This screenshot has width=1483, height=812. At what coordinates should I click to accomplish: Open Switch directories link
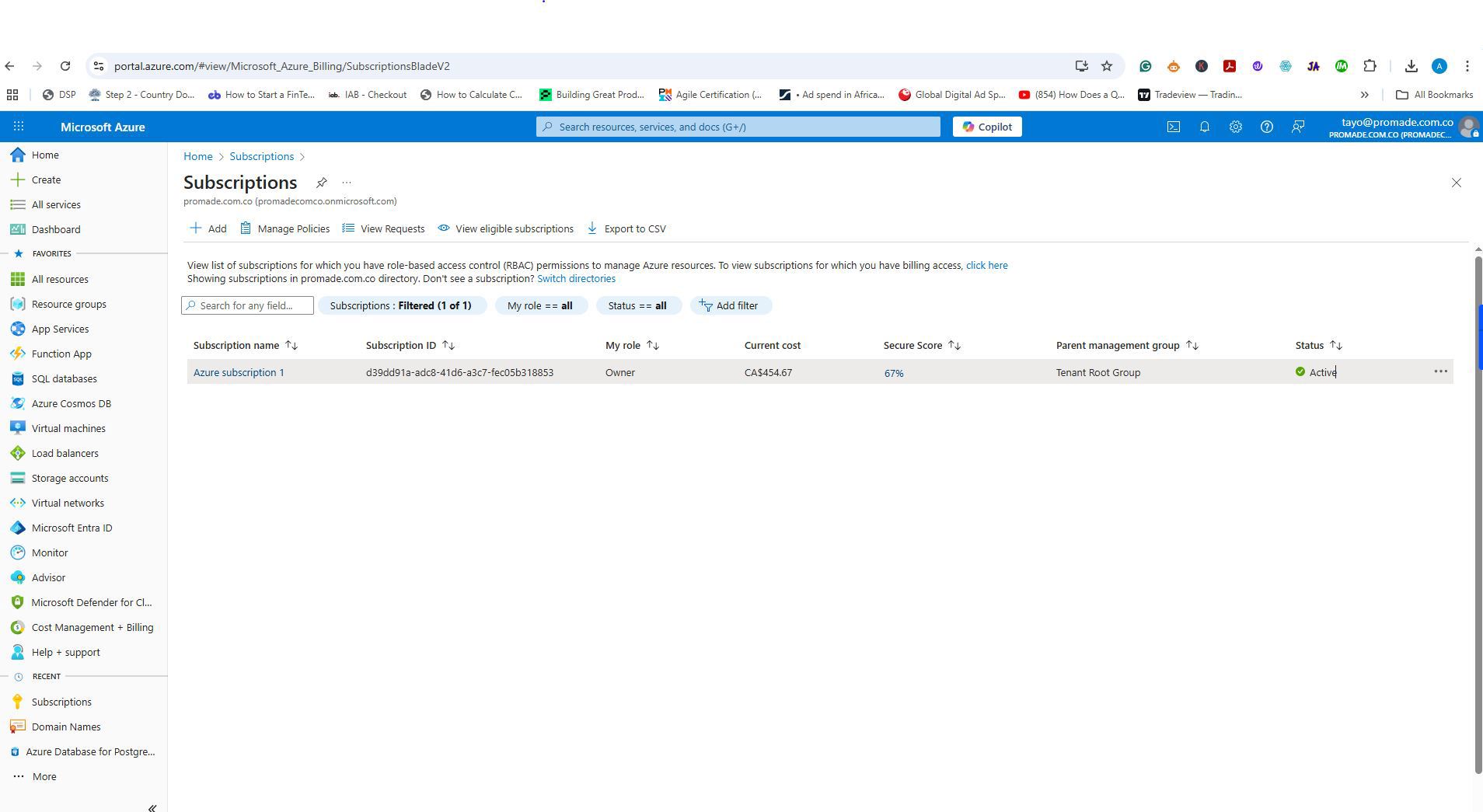(575, 278)
